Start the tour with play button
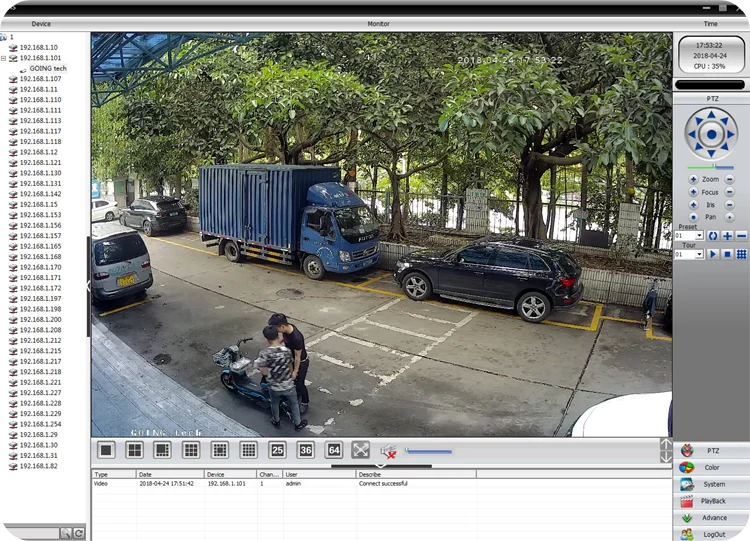This screenshot has width=750, height=541. pos(713,254)
